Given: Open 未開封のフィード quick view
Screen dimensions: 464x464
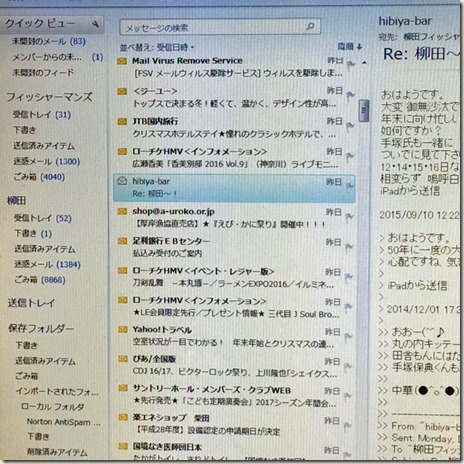Looking at the screenshot, I should (x=43, y=73).
